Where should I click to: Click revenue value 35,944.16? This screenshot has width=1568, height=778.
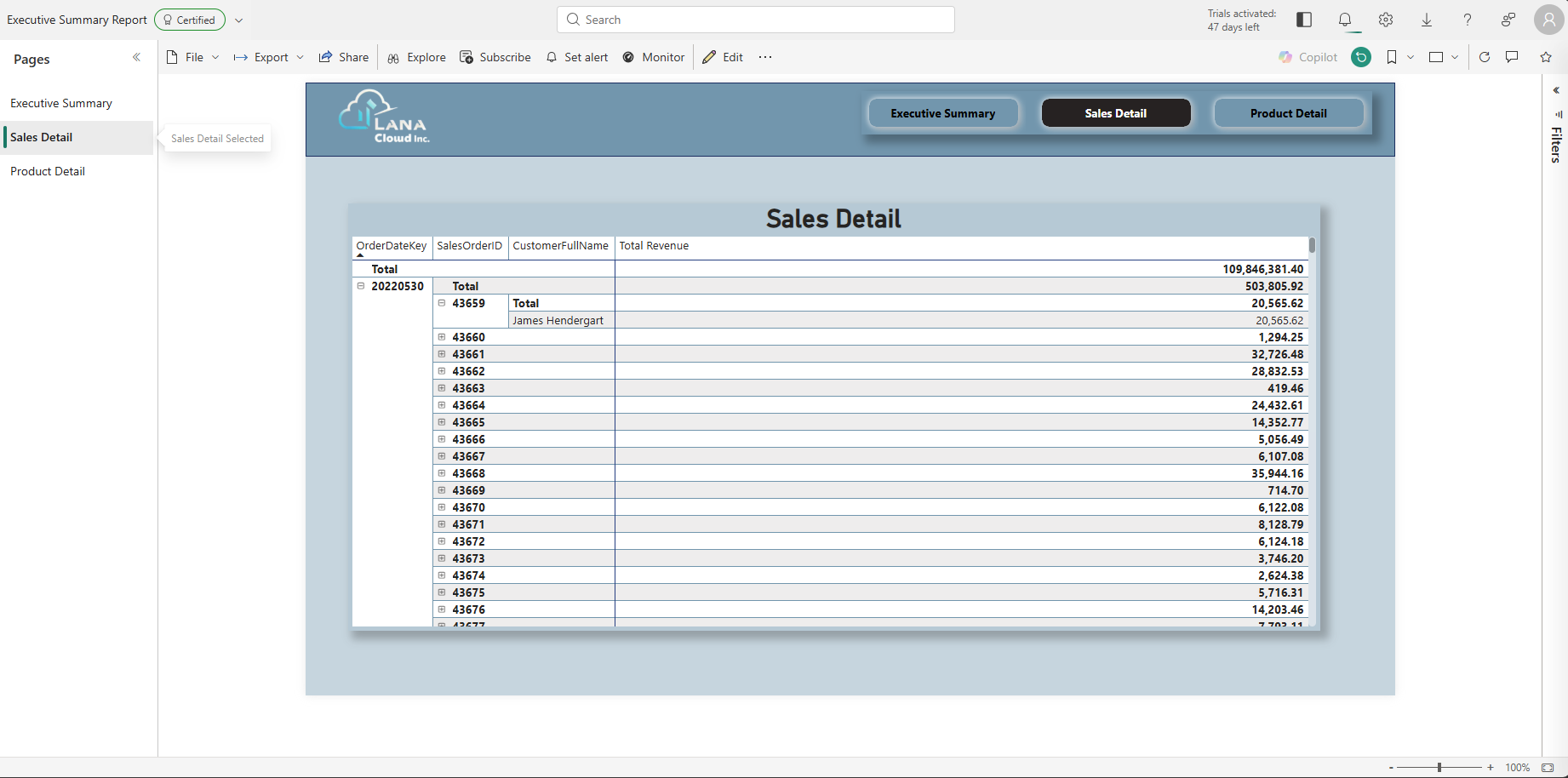click(1277, 473)
